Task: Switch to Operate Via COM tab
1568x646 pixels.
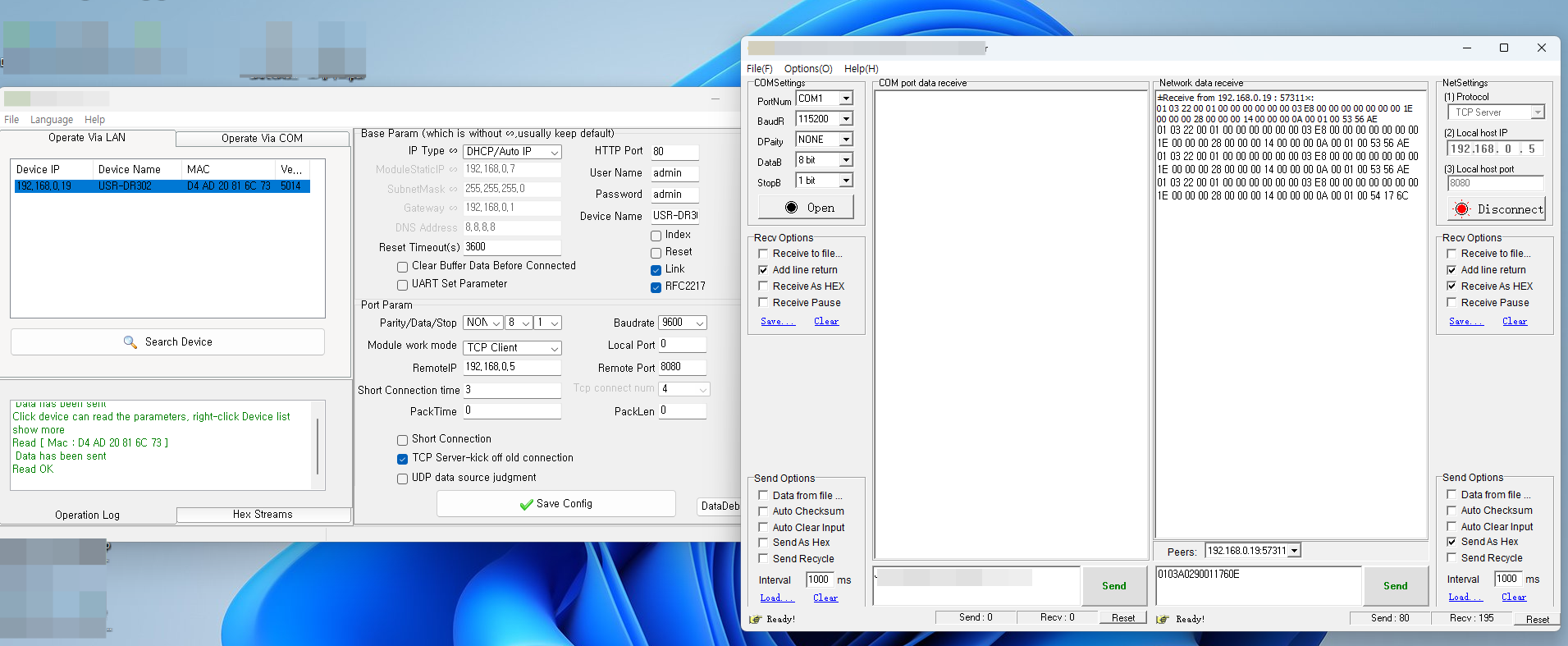Action: [262, 139]
